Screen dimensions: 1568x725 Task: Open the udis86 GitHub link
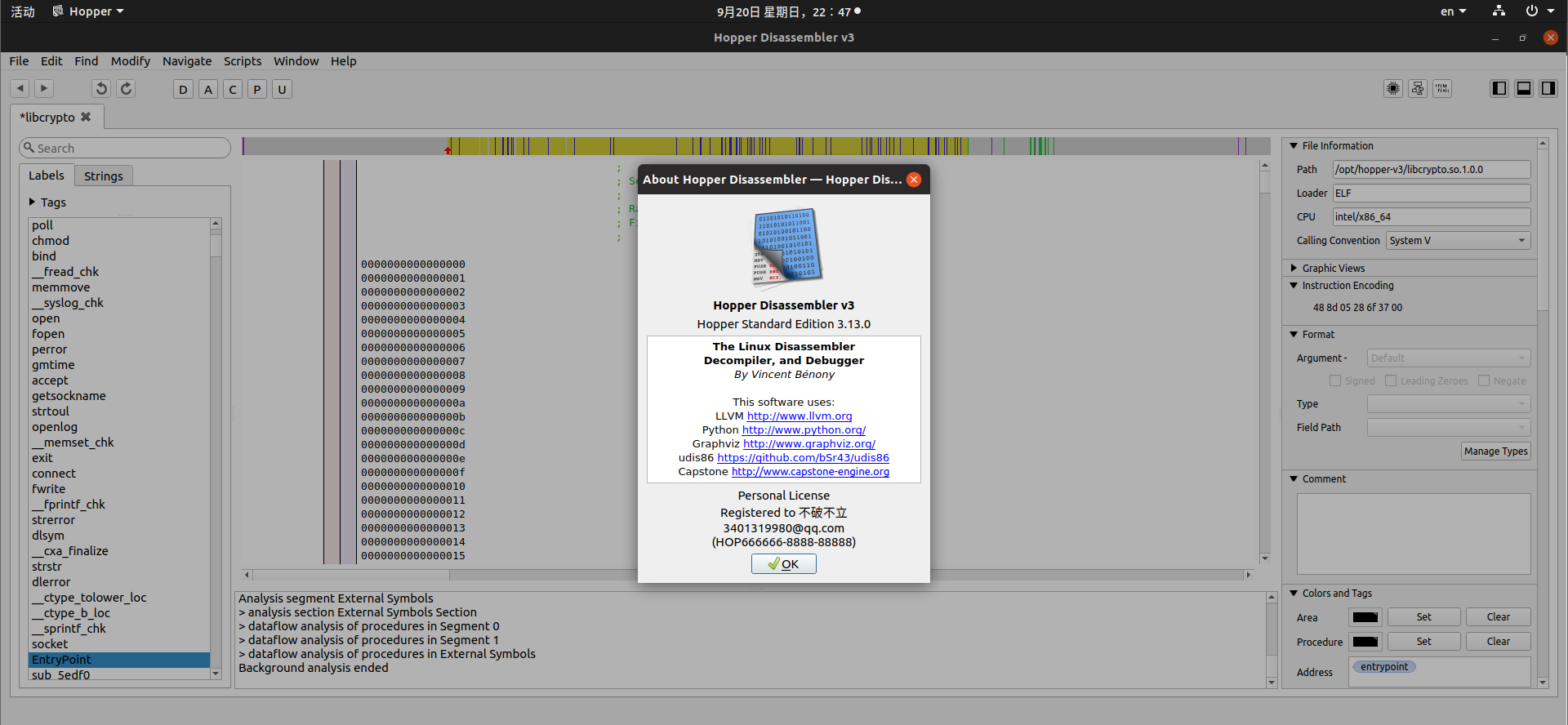tap(804, 458)
